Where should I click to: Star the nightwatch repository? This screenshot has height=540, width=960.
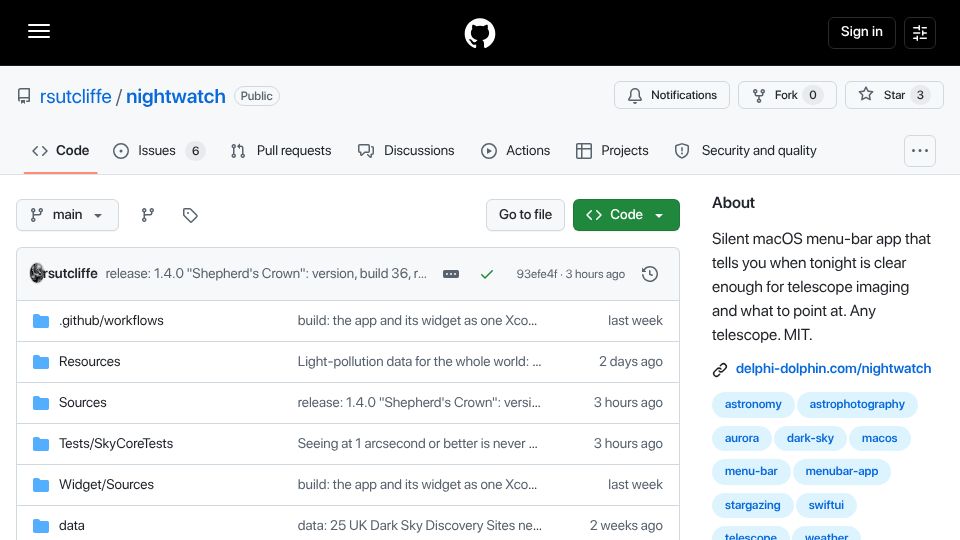pyautogui.click(x=894, y=95)
